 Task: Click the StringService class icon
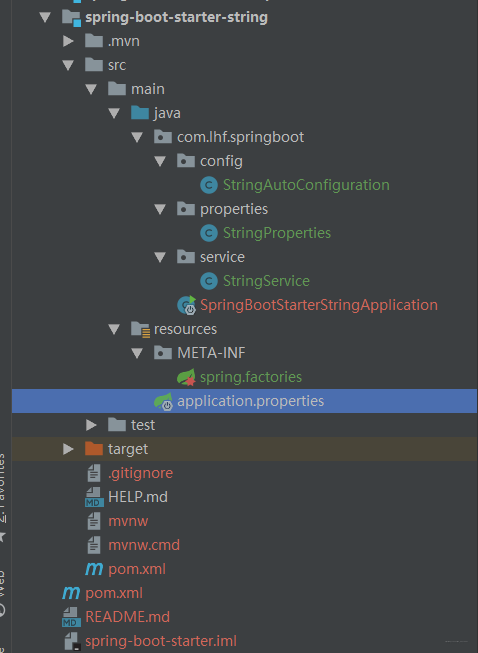click(209, 281)
